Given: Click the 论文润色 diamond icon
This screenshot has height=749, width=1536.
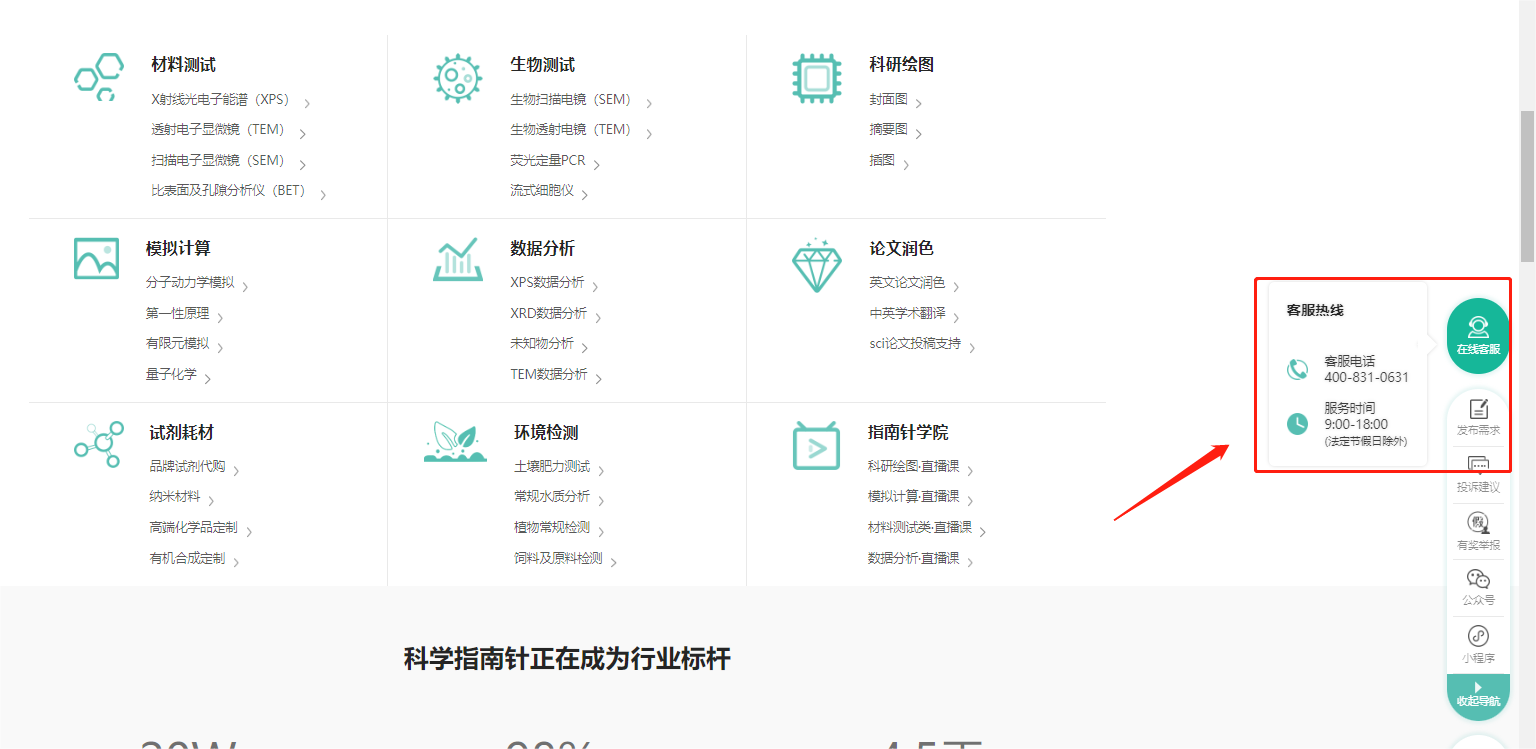Looking at the screenshot, I should [x=817, y=262].
